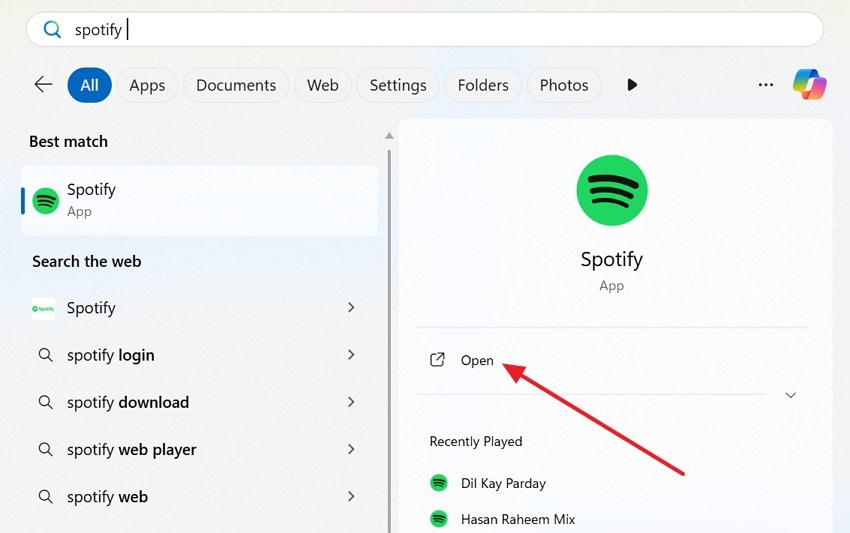Viewport: 850px width, 533px height.
Task: Select the Spotify App best match result
Action: click(199, 201)
